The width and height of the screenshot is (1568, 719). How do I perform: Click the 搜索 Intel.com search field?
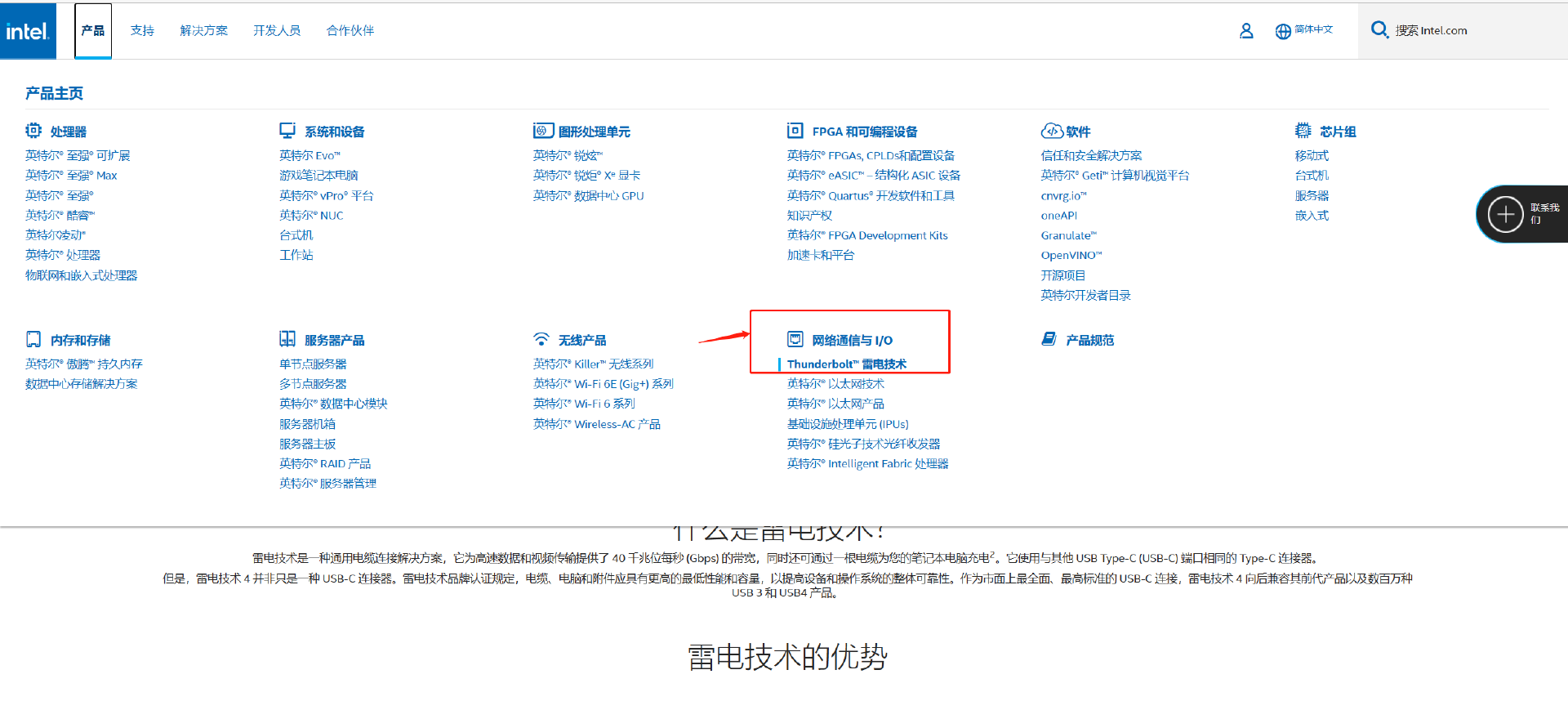[x=1462, y=31]
